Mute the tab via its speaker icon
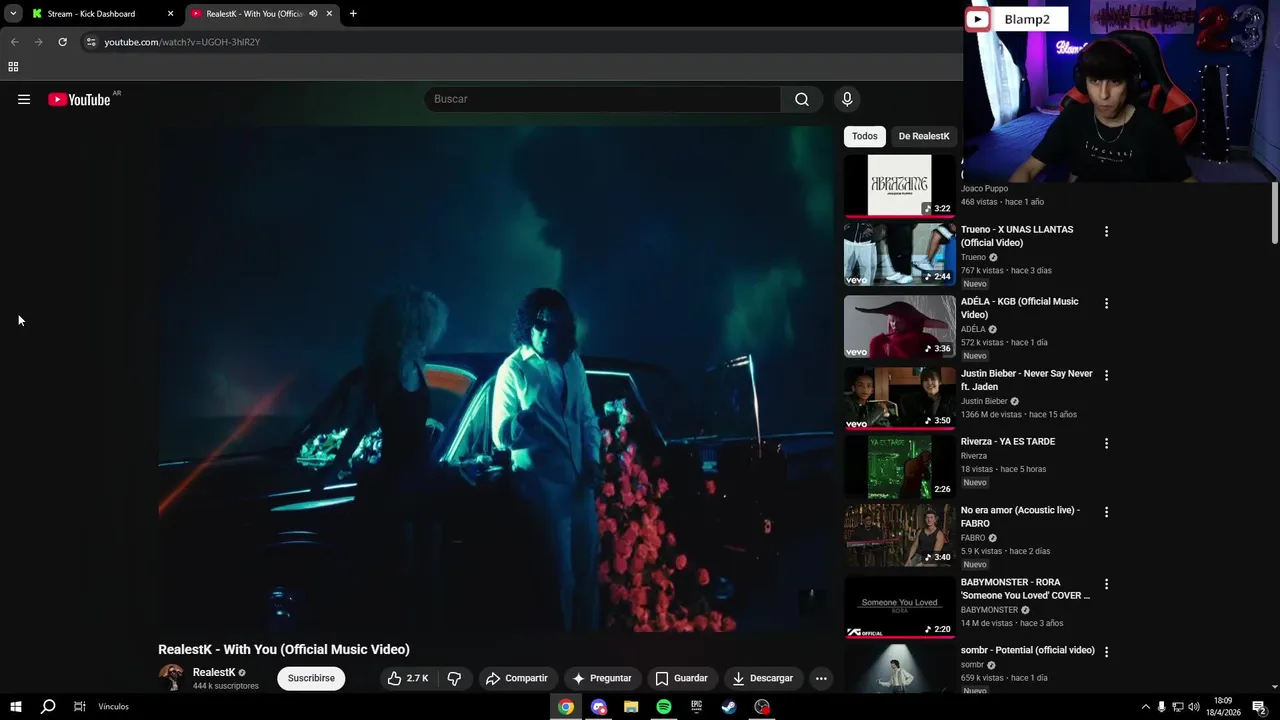The width and height of the screenshot is (1280, 720). pyautogui.click(x=313, y=14)
